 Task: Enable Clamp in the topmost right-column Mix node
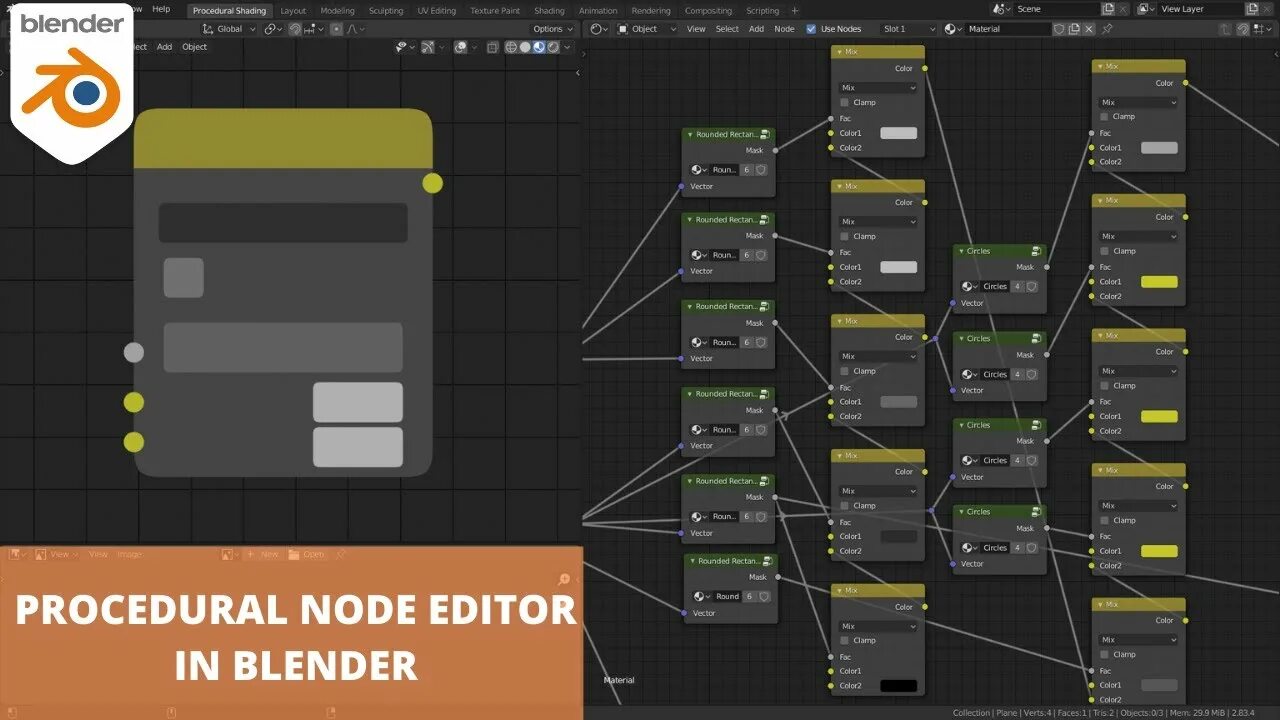click(1105, 116)
